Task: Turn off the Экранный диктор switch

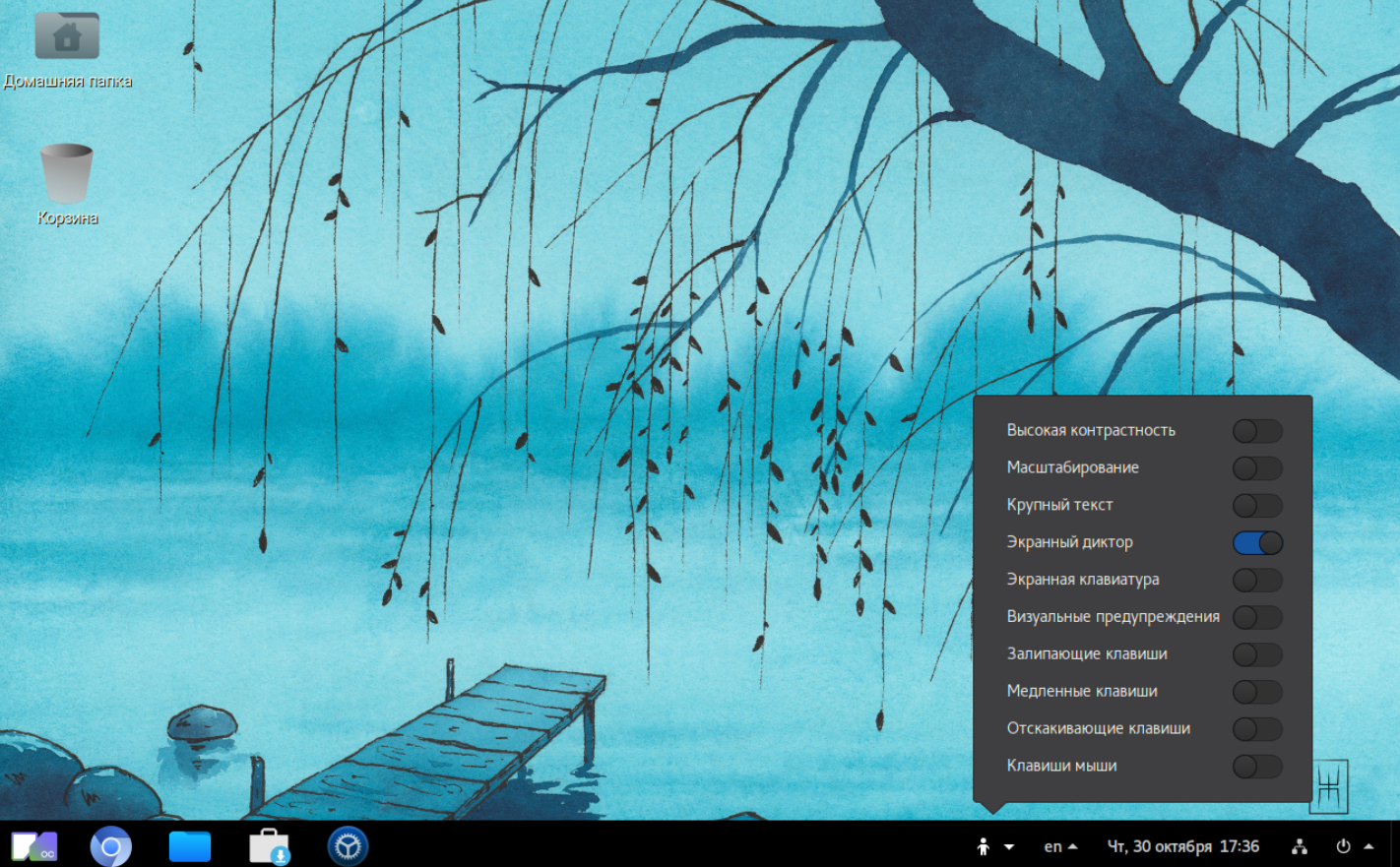Action: coord(1257,543)
